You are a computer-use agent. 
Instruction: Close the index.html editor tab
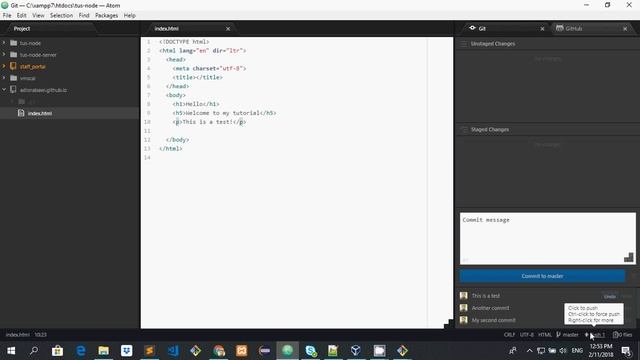click(x=228, y=29)
